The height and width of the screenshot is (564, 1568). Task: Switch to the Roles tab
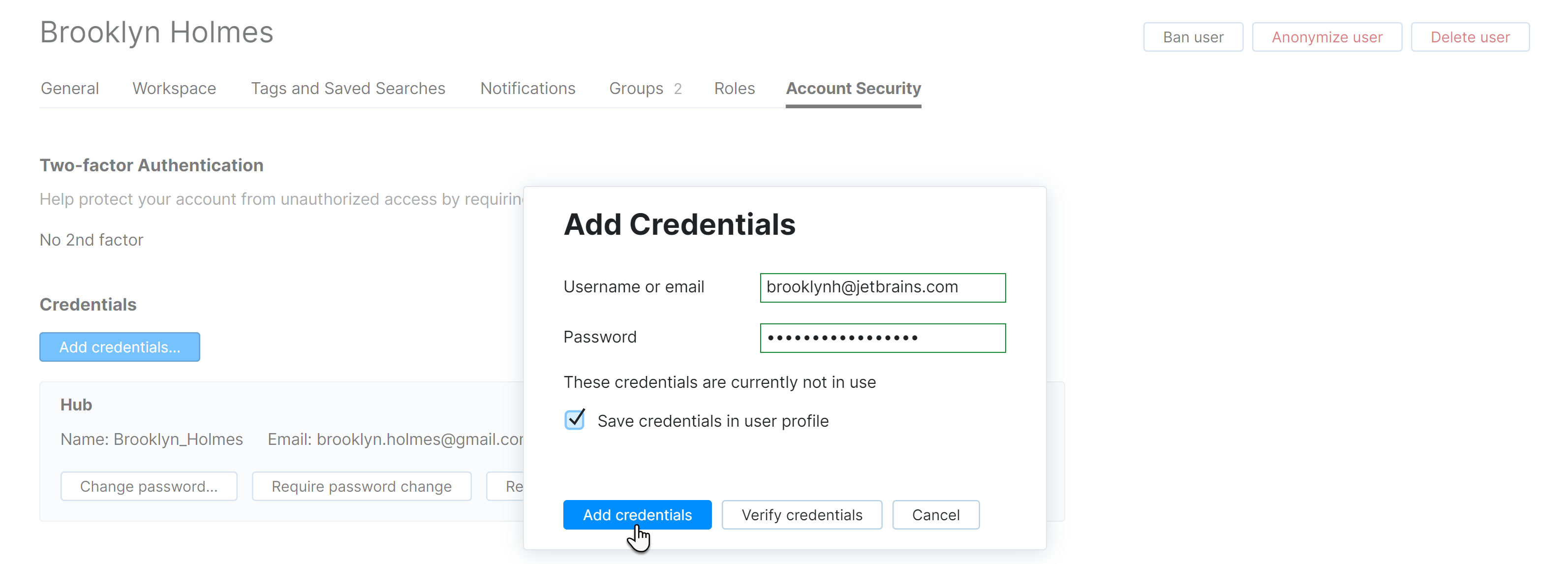pos(734,88)
